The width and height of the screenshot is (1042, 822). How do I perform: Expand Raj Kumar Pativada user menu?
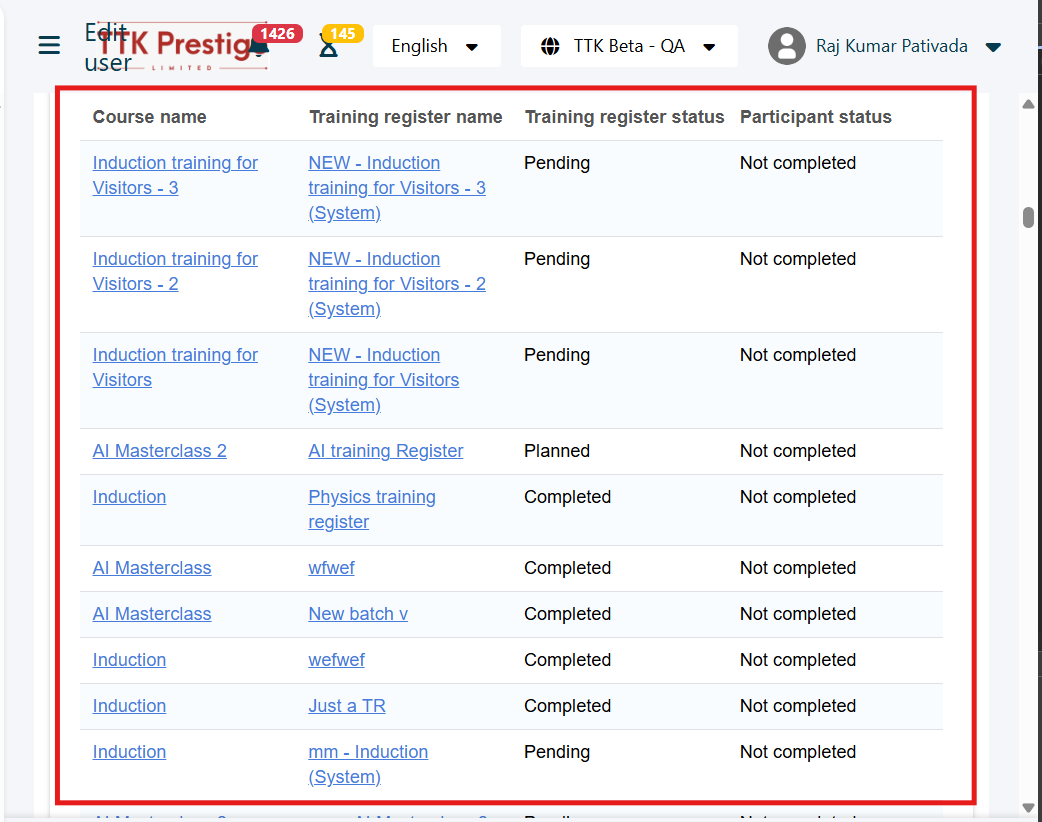point(993,47)
